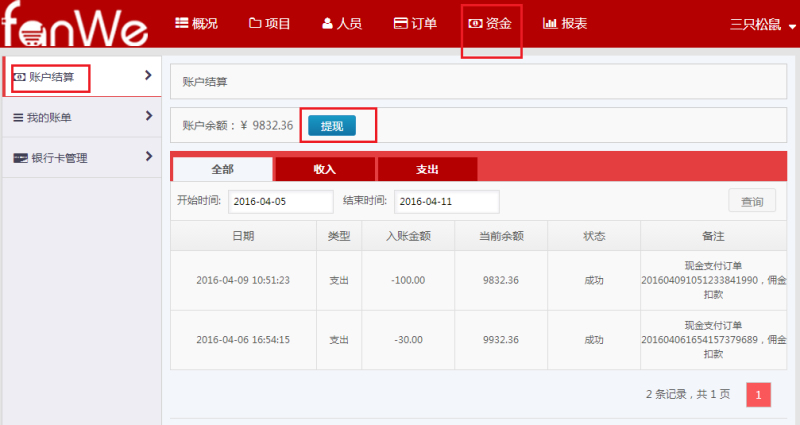Image resolution: width=800 pixels, height=425 pixels.
Task: Click the fanWe logo
Action: (x=75, y=24)
